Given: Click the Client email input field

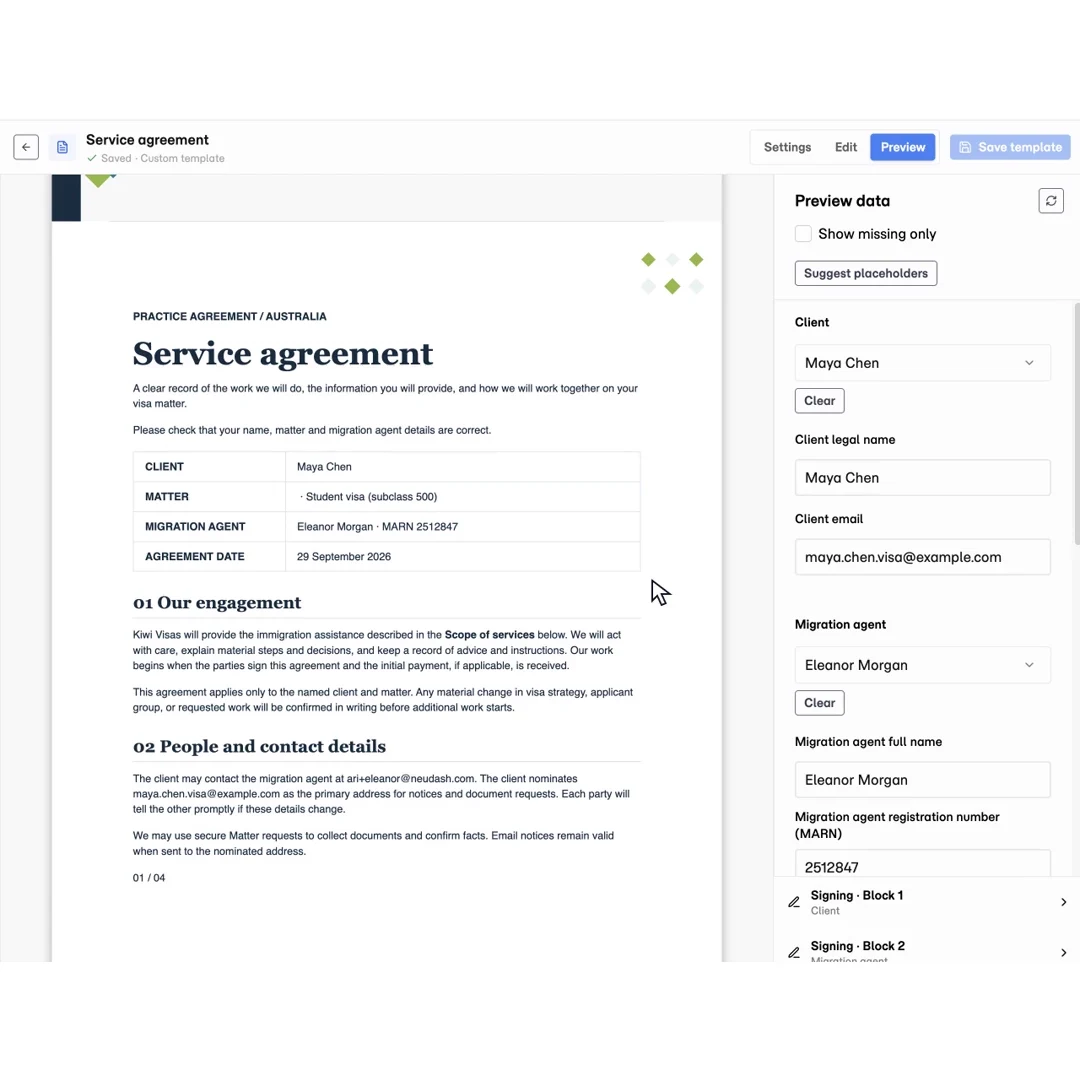Looking at the screenshot, I should click(x=922, y=557).
